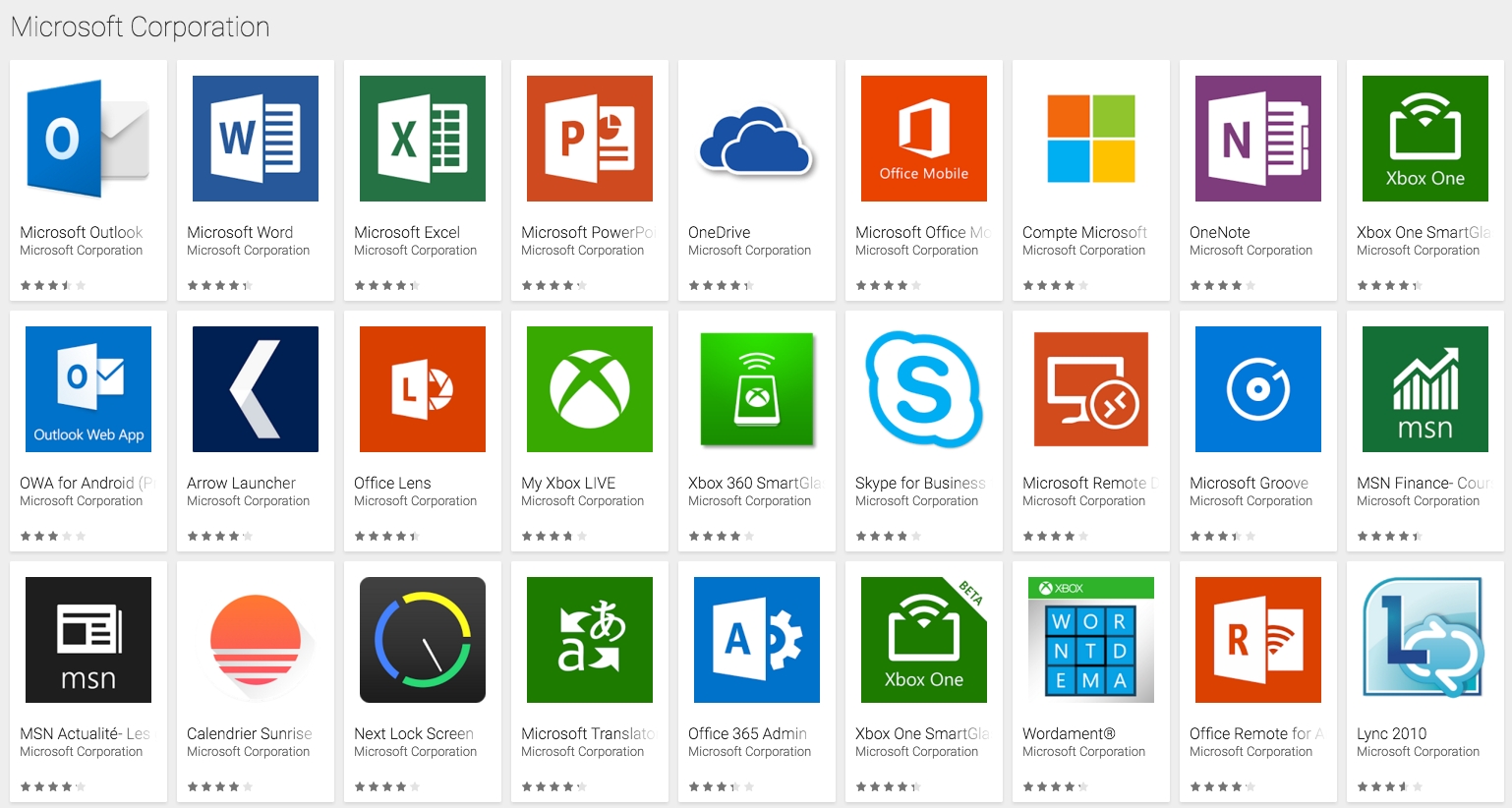Select the Next Lock Screen dial icon
Viewport: 1512px width, 808px height.
click(423, 640)
